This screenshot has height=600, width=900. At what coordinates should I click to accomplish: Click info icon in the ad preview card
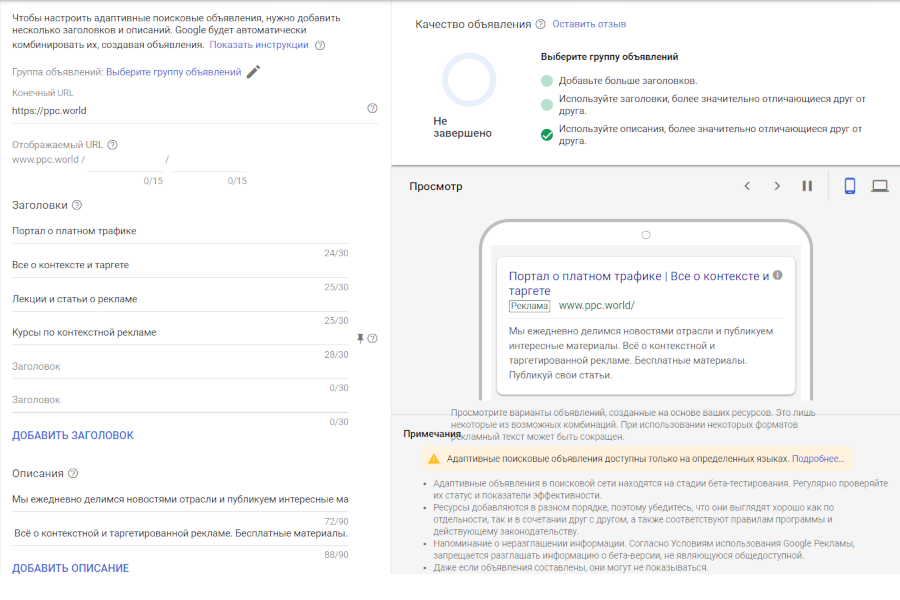(x=777, y=275)
